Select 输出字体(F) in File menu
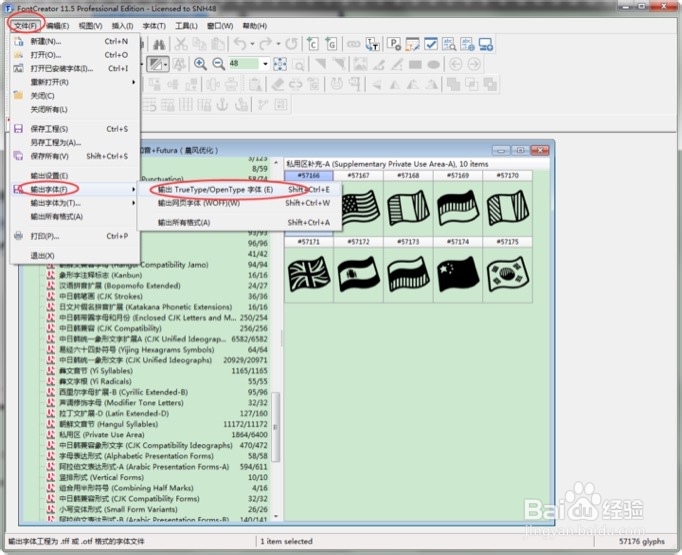 click(x=75, y=189)
